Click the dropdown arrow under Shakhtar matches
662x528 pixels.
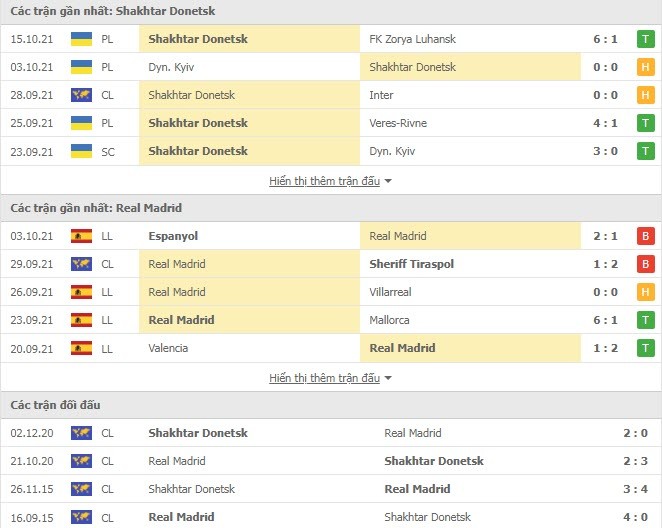click(x=388, y=181)
